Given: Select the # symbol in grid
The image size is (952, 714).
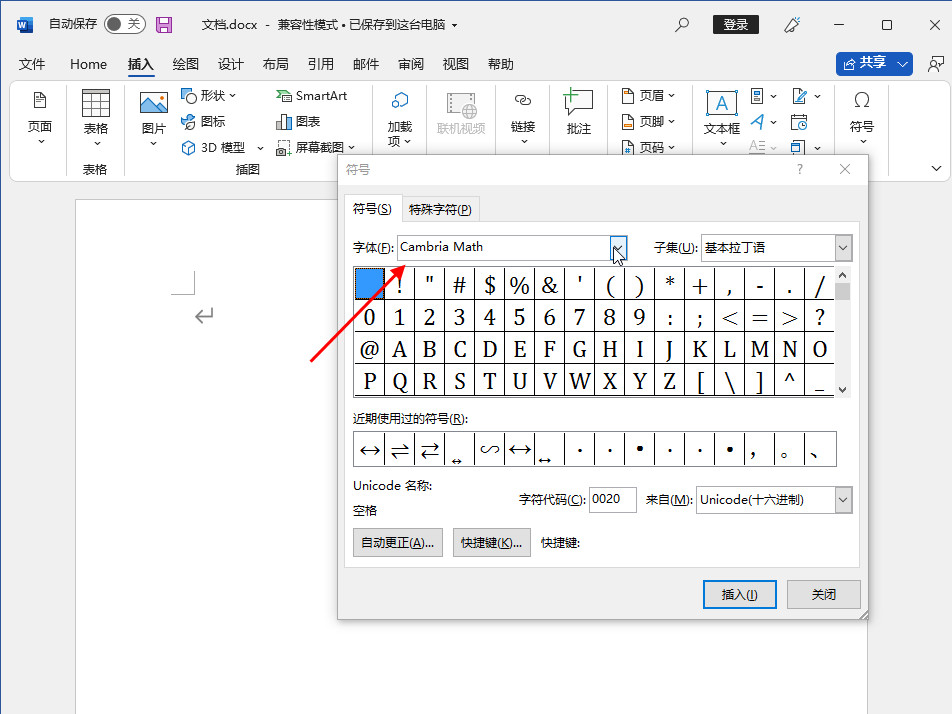Looking at the screenshot, I should 460,285.
